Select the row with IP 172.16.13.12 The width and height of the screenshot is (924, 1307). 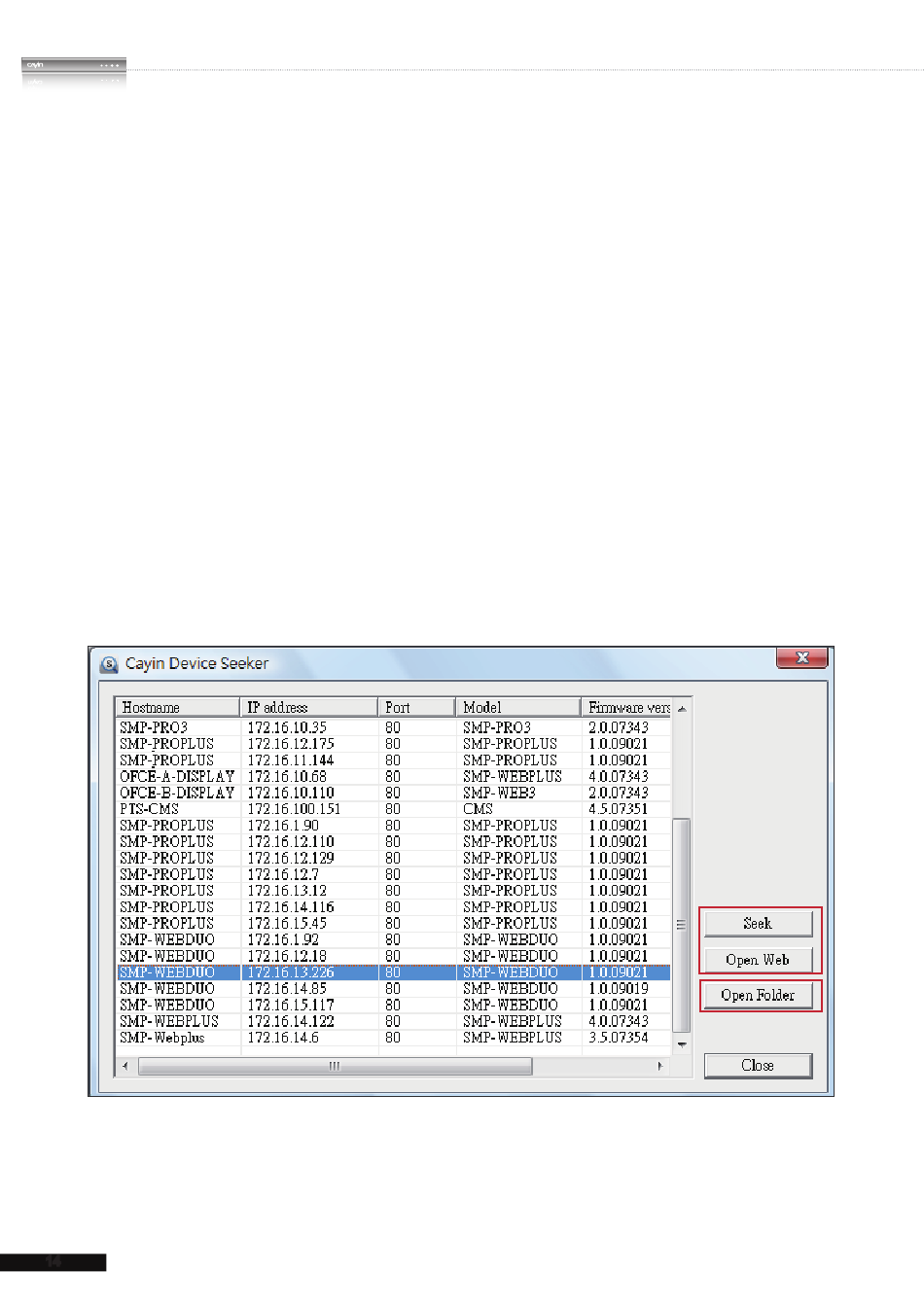tap(393, 891)
